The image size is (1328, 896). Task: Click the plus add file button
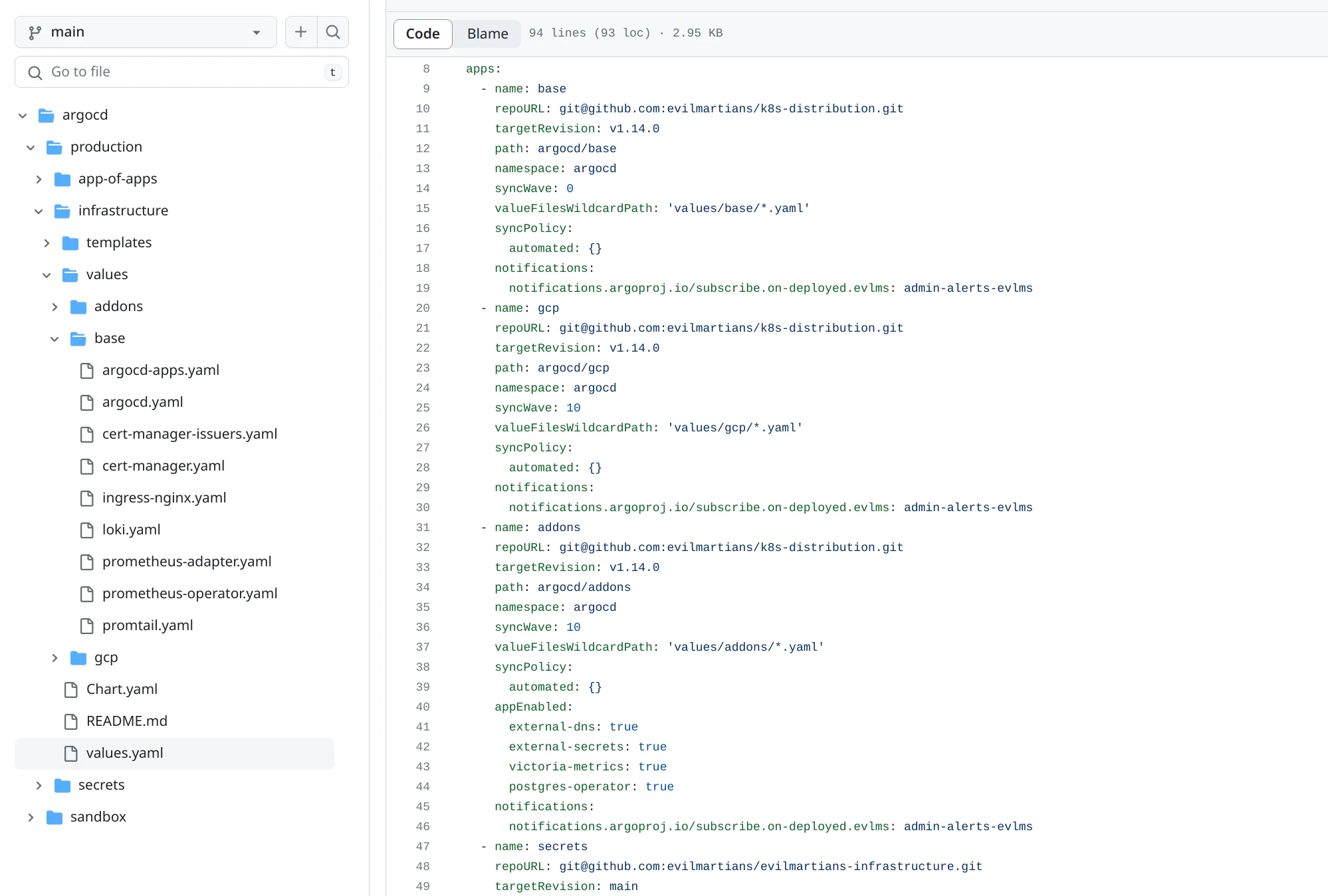(x=301, y=32)
